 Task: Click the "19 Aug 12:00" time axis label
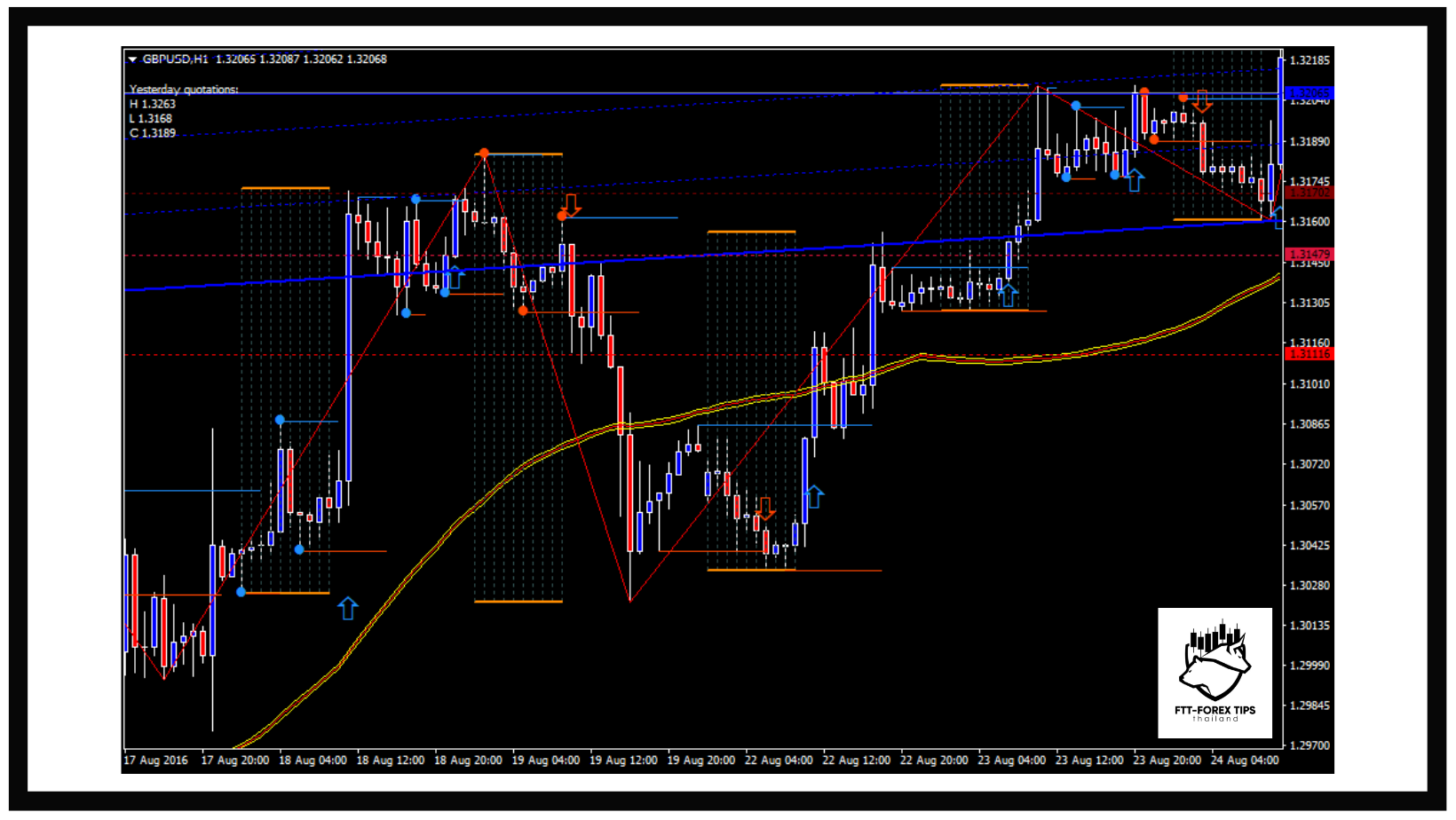tap(623, 761)
